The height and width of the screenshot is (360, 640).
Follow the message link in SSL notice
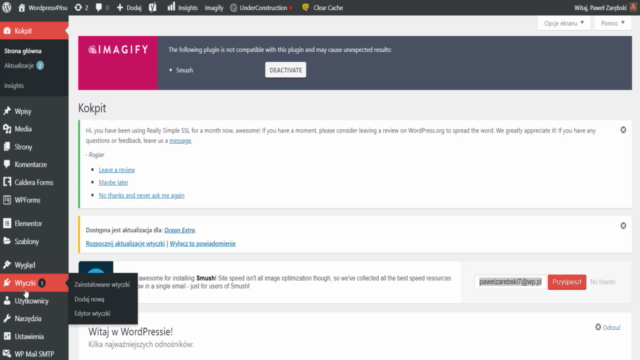click(x=180, y=140)
